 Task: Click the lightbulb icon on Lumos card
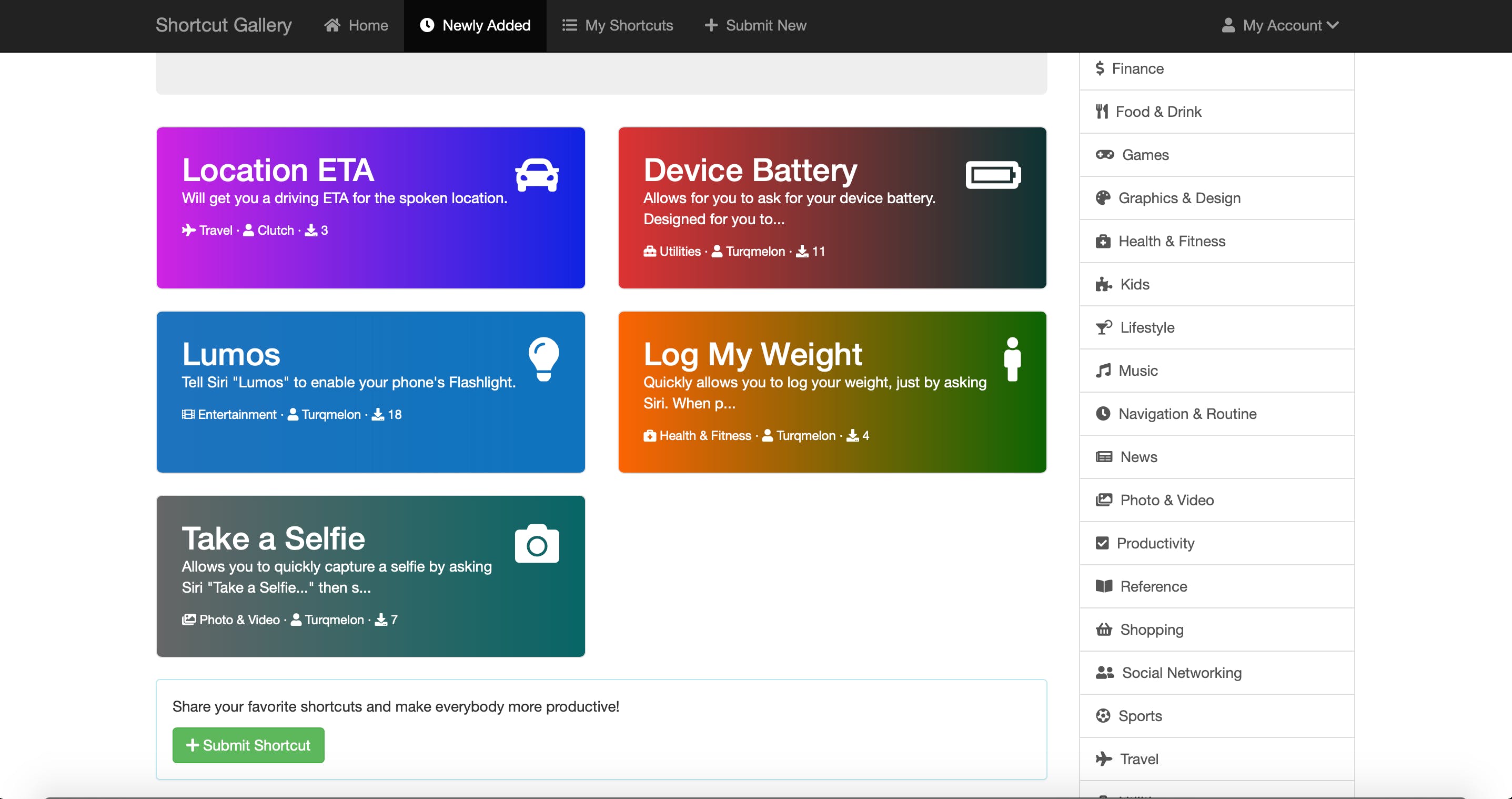(x=543, y=358)
